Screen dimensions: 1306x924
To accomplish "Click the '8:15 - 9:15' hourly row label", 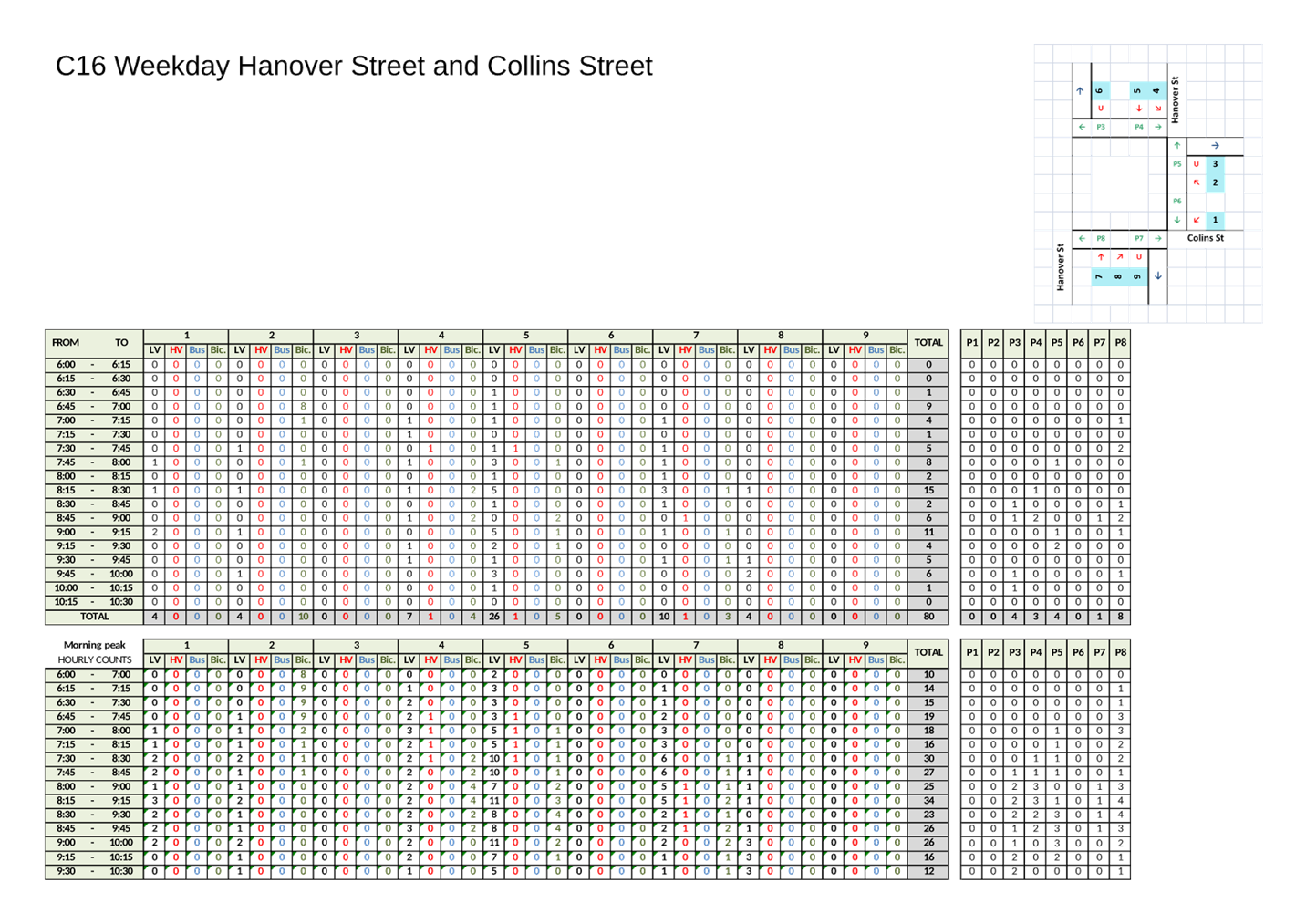I will click(x=93, y=801).
